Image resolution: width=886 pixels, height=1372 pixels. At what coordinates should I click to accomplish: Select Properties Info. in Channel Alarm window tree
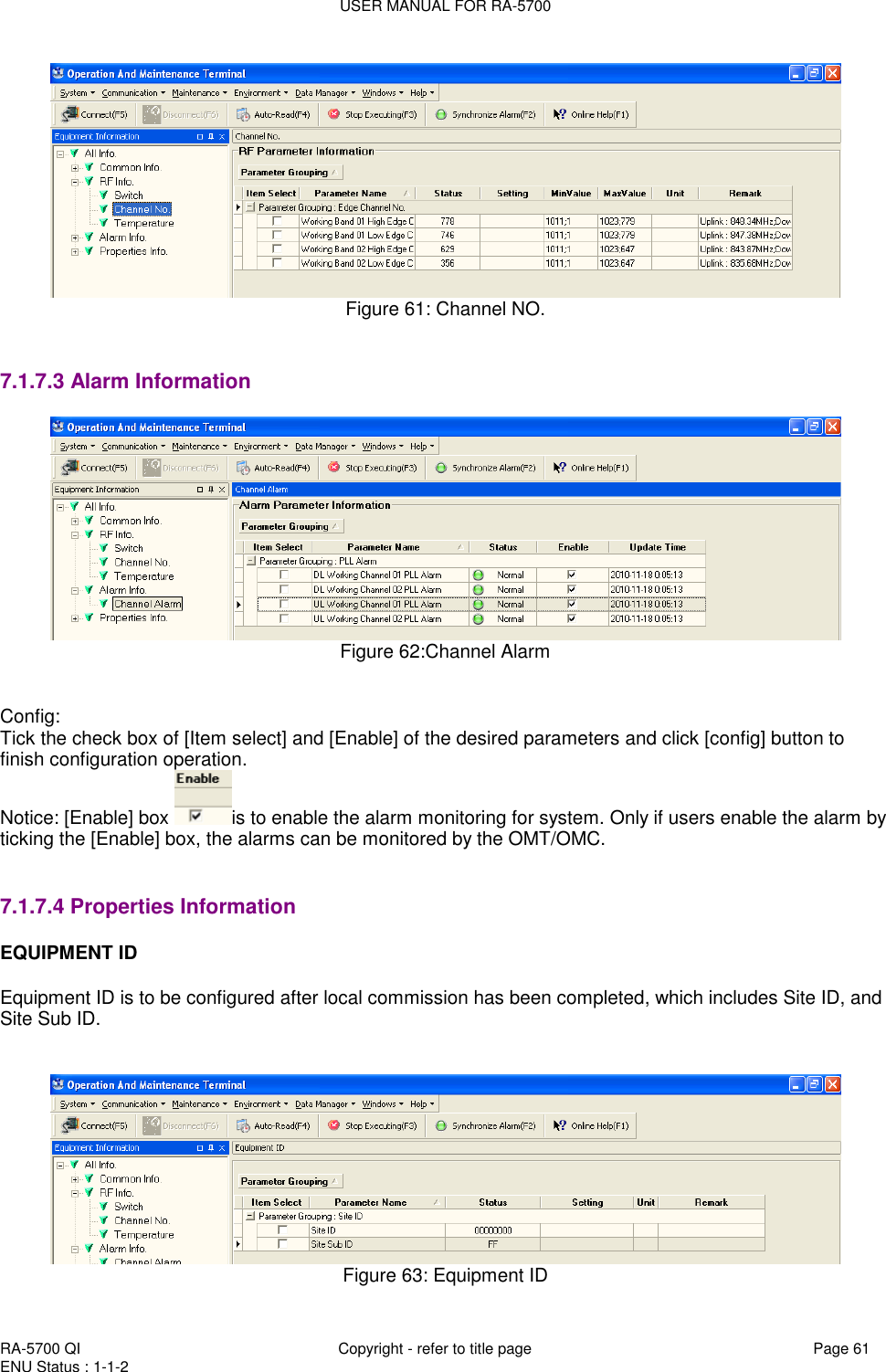(x=133, y=618)
